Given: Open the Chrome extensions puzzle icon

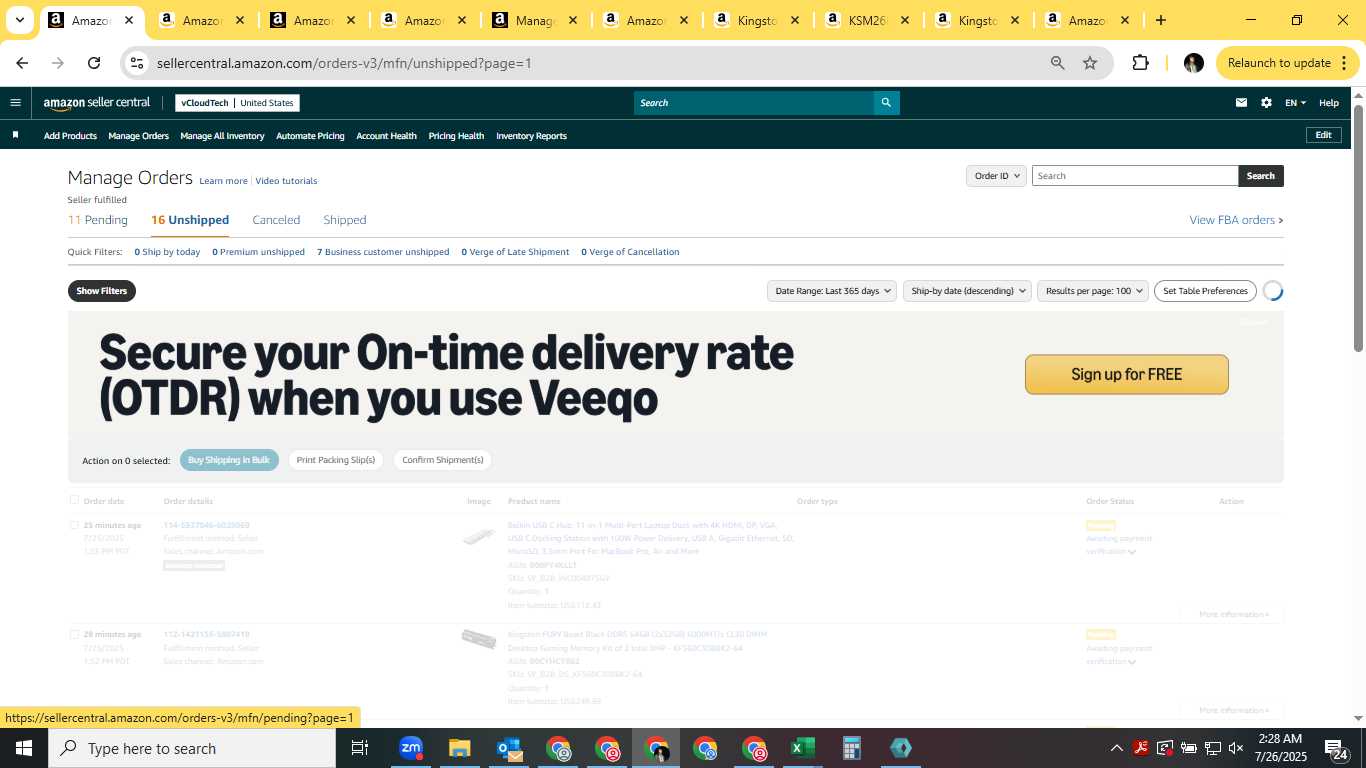Looking at the screenshot, I should pyautogui.click(x=1140, y=63).
